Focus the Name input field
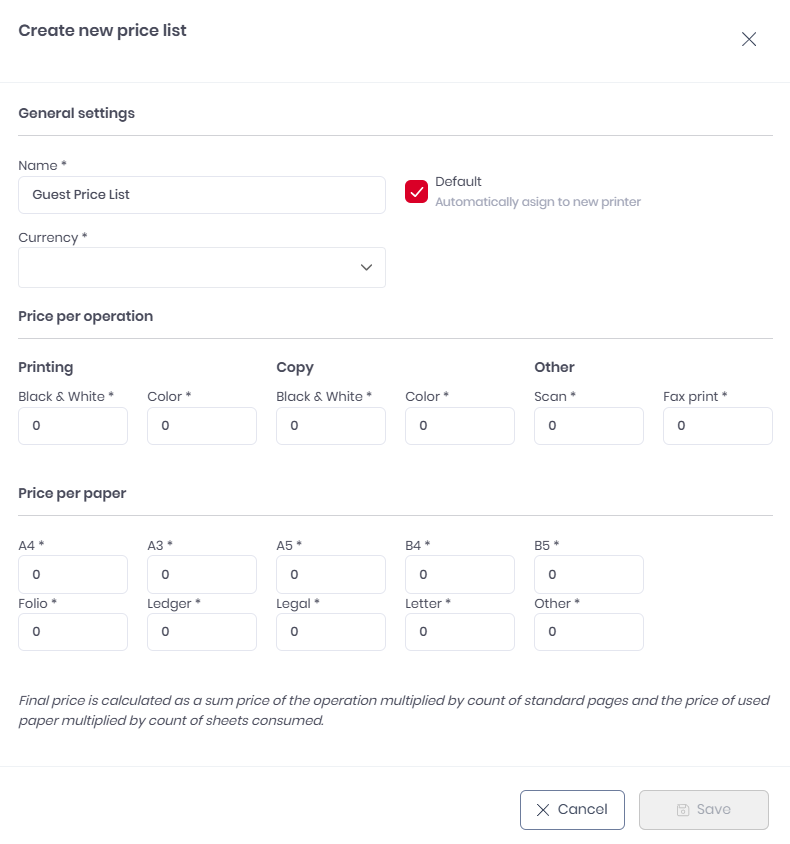 (x=201, y=195)
